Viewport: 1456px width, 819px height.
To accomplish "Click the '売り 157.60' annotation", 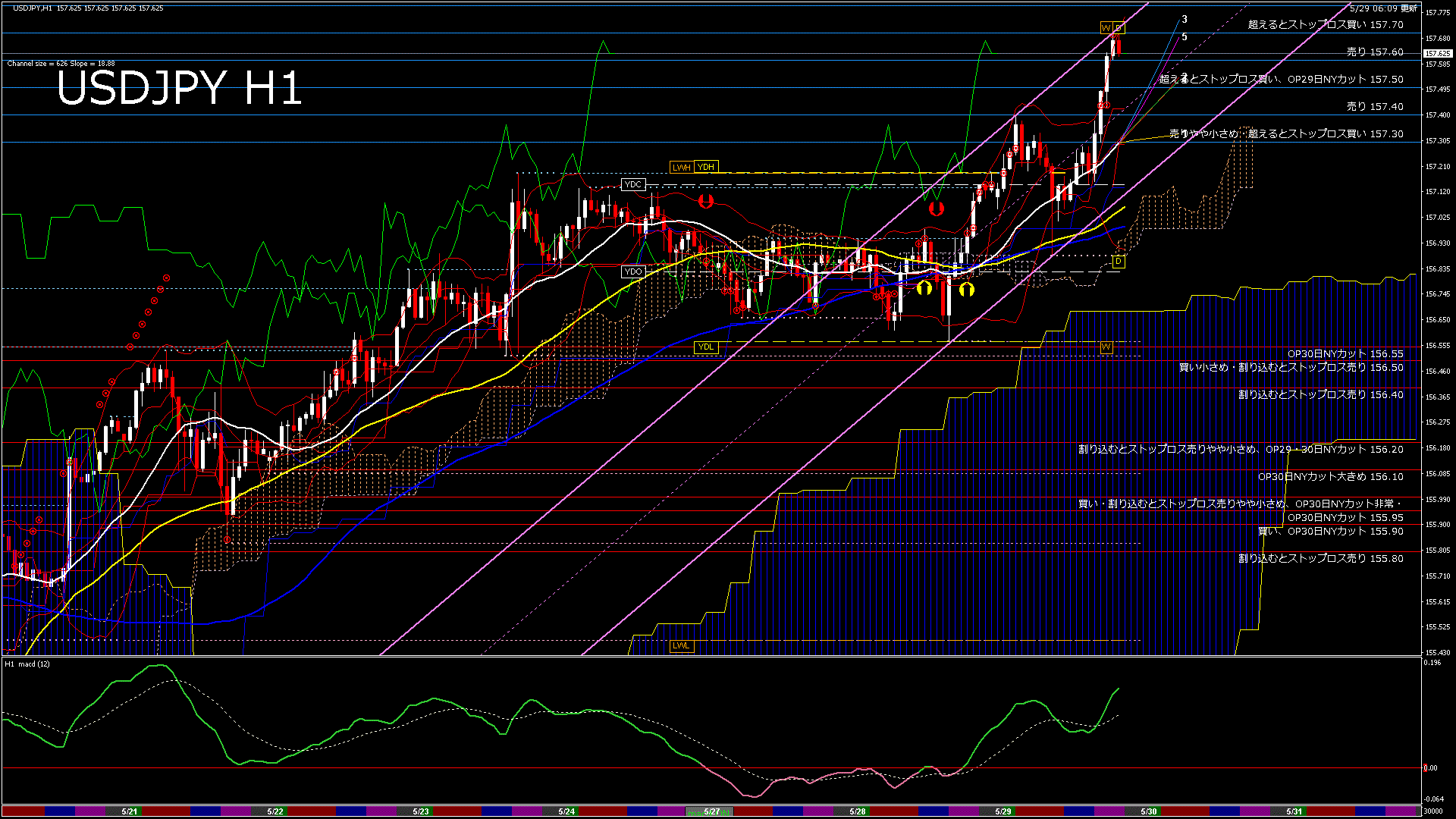I will (x=1375, y=52).
